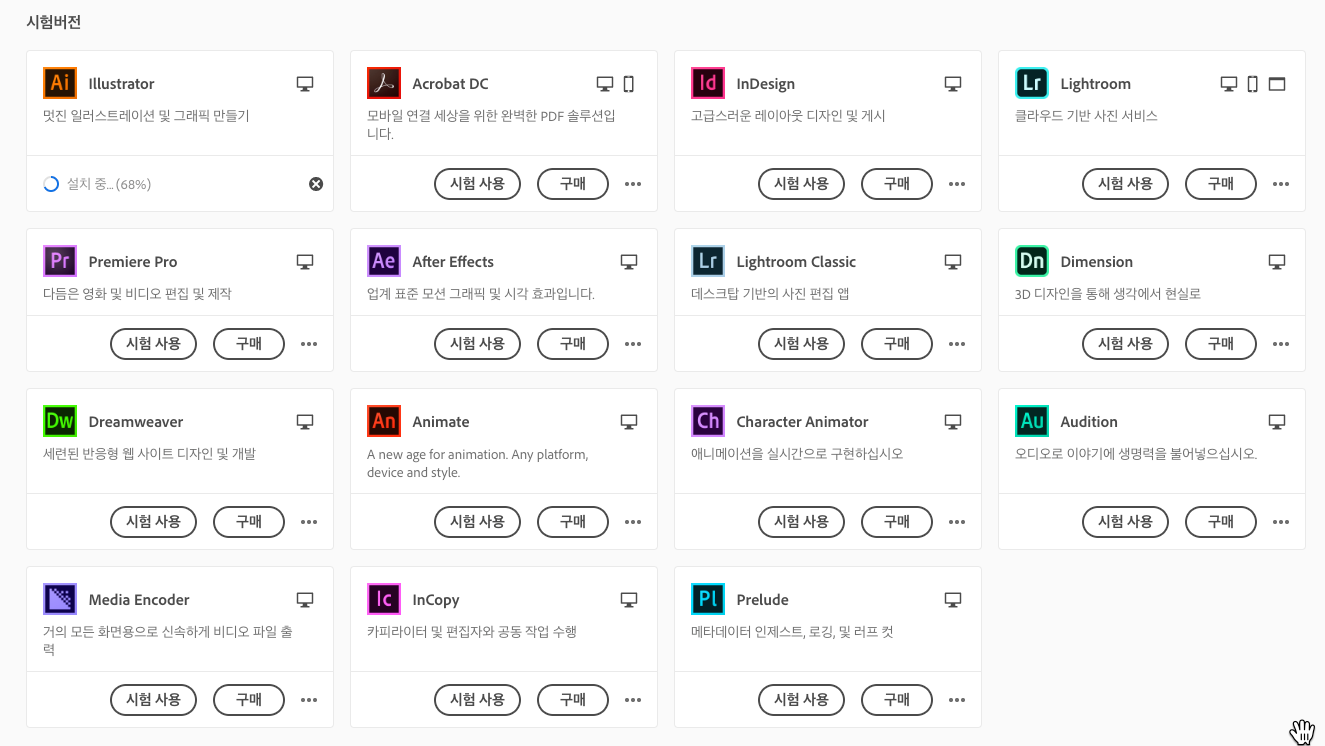Click 구매 to buy Character Animator
Viewport: 1325px width, 746px height.
[x=897, y=522]
